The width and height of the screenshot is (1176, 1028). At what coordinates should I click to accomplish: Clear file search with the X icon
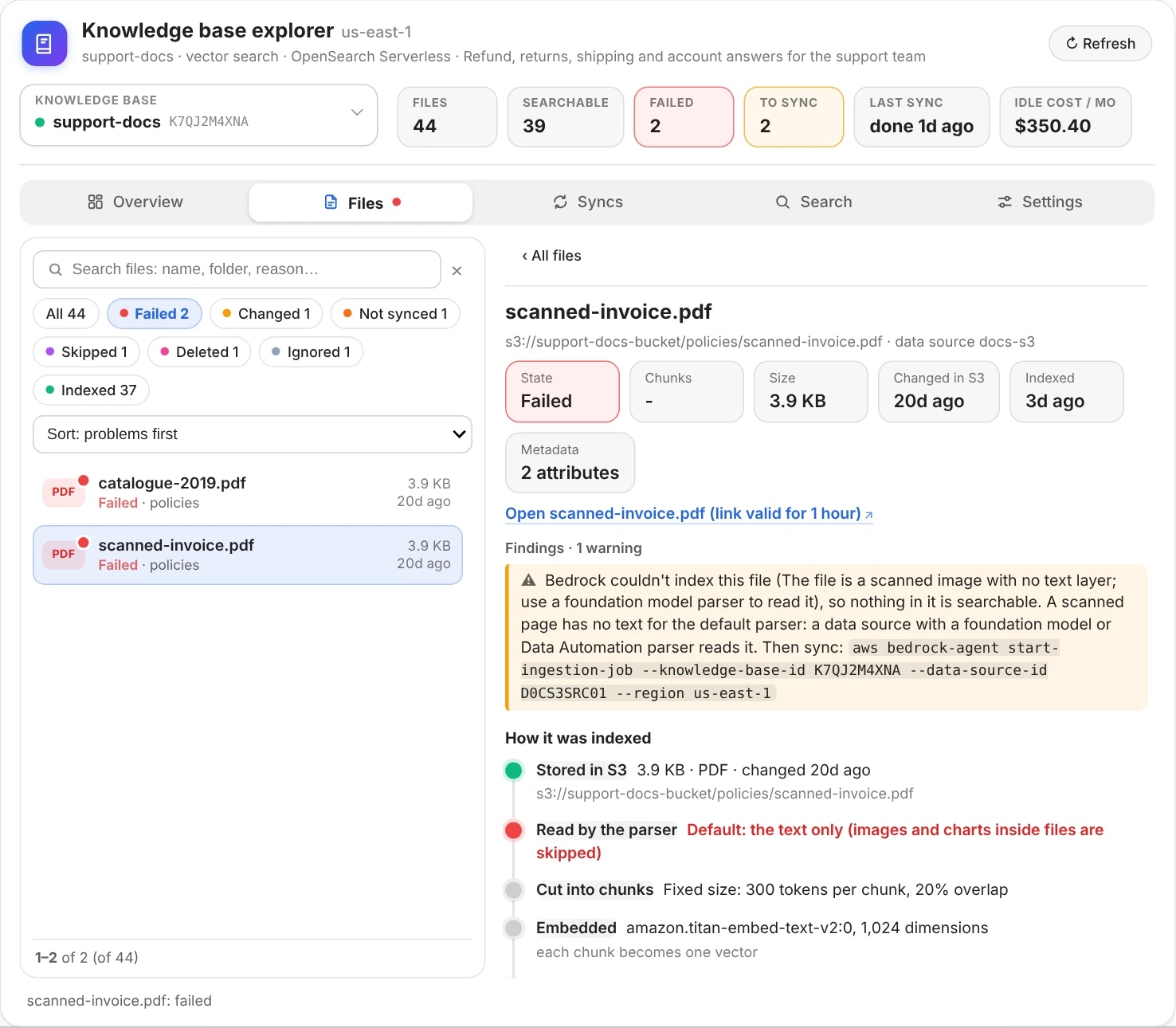[457, 271]
